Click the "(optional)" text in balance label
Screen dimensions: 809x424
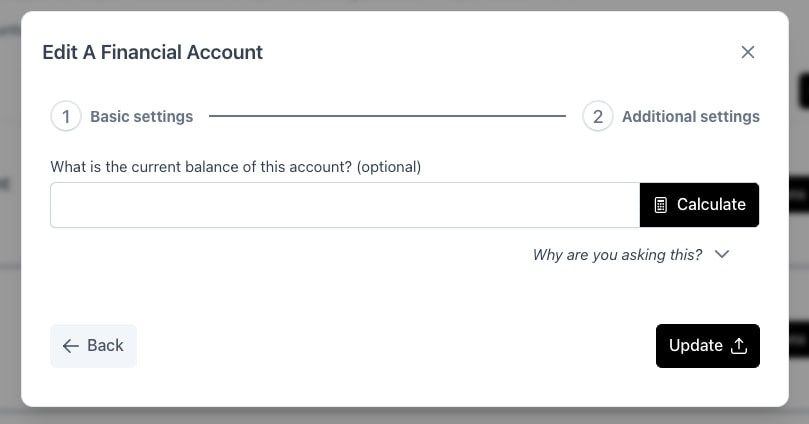click(x=389, y=167)
